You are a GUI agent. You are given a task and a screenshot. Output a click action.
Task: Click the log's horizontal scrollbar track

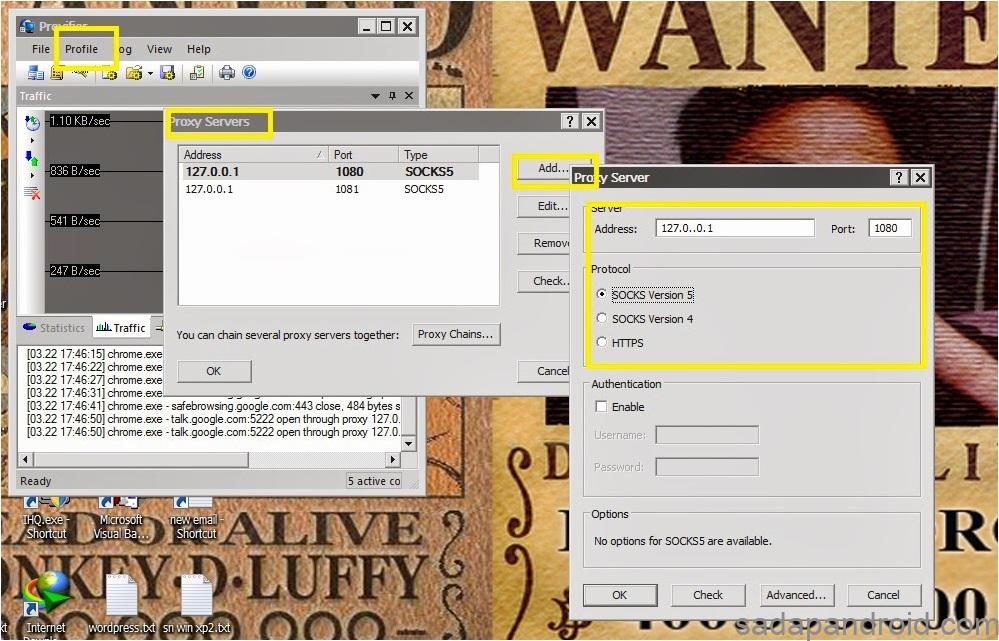tap(320, 460)
